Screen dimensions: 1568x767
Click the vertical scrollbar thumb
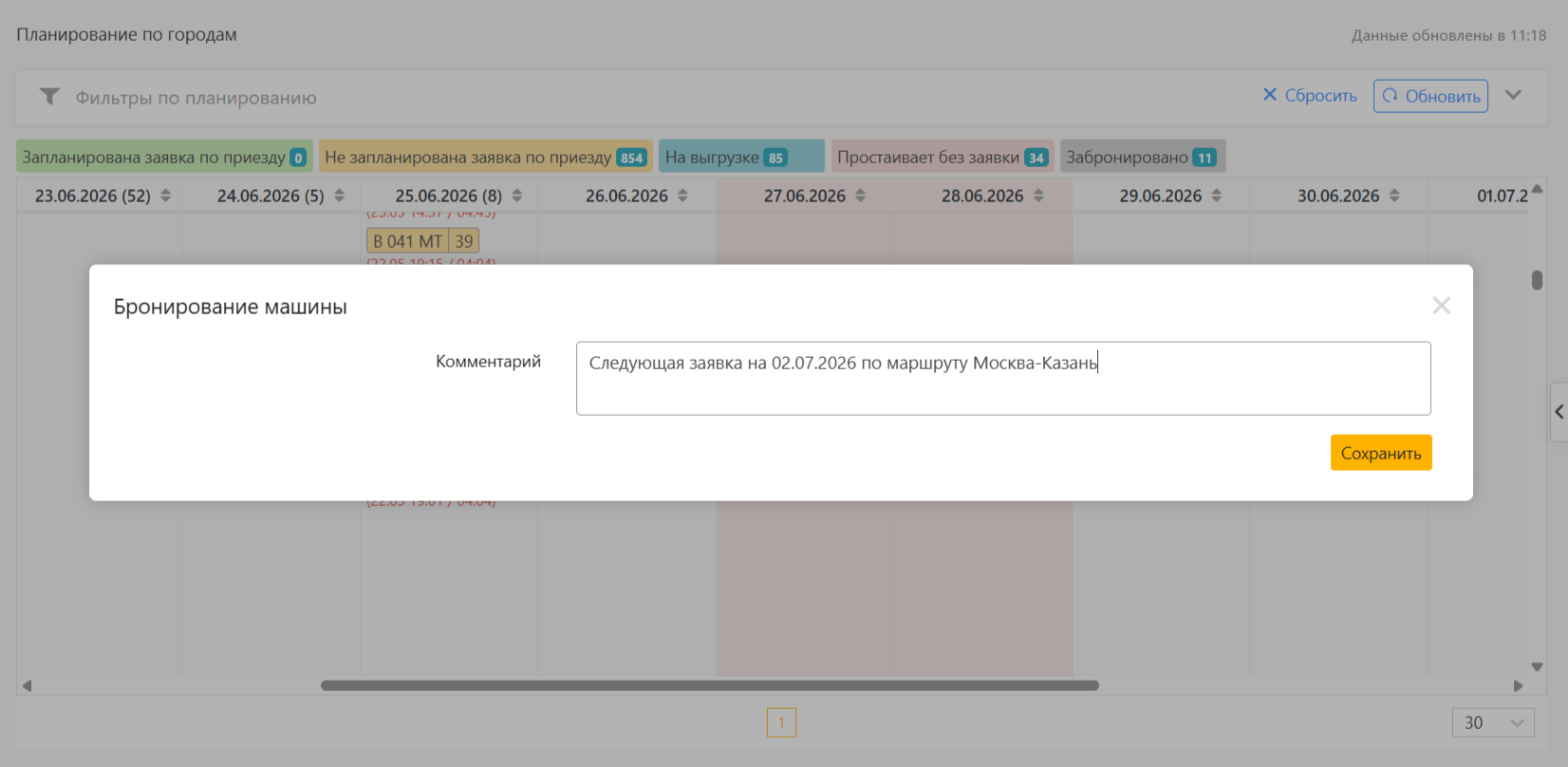(x=1537, y=280)
